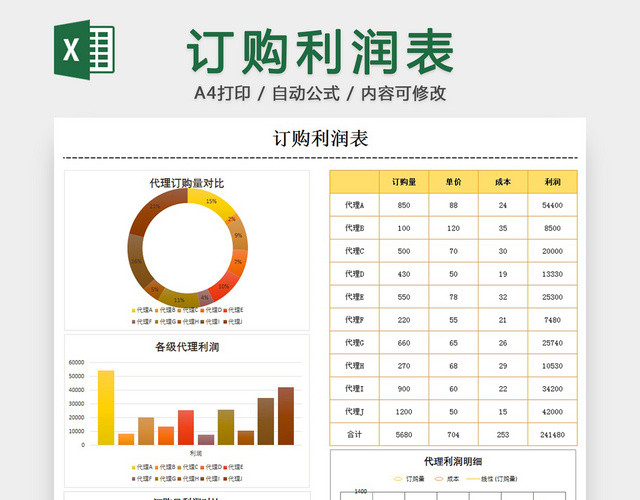Select total order quantity cell 5680
This screenshot has height=500, width=640.
pyautogui.click(x=404, y=435)
